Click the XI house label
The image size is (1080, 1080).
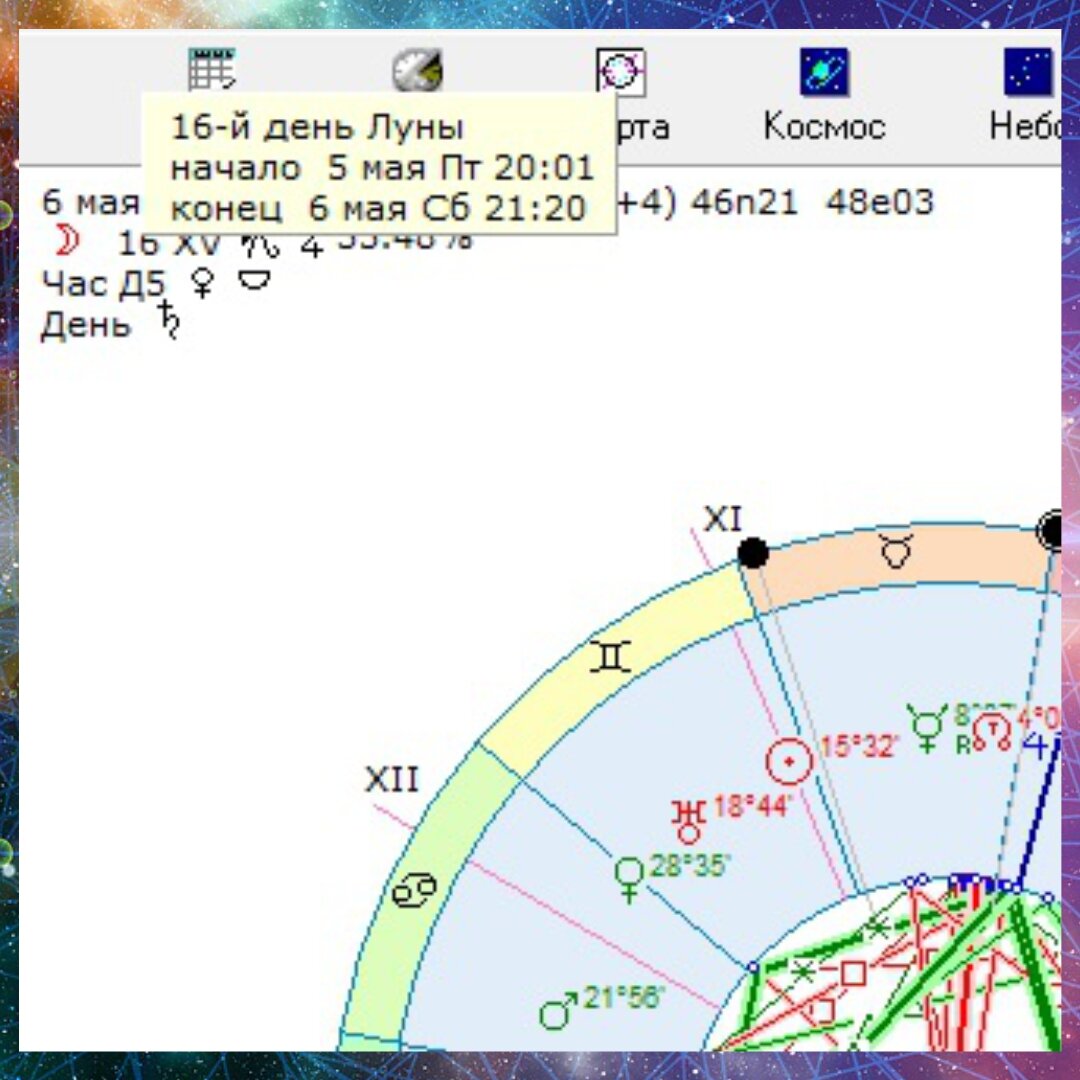723,519
